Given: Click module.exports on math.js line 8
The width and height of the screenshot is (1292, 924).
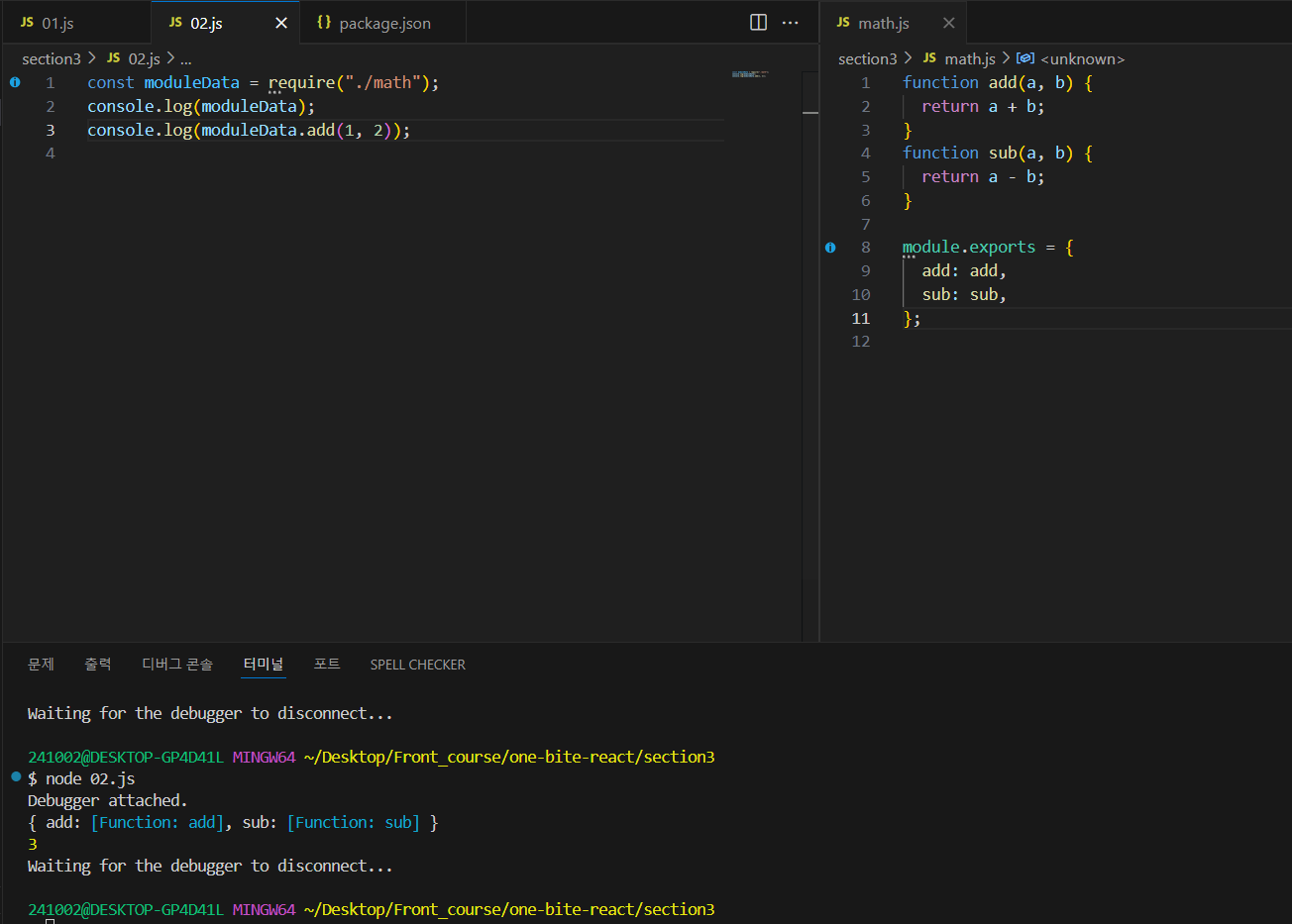Looking at the screenshot, I should tap(969, 248).
